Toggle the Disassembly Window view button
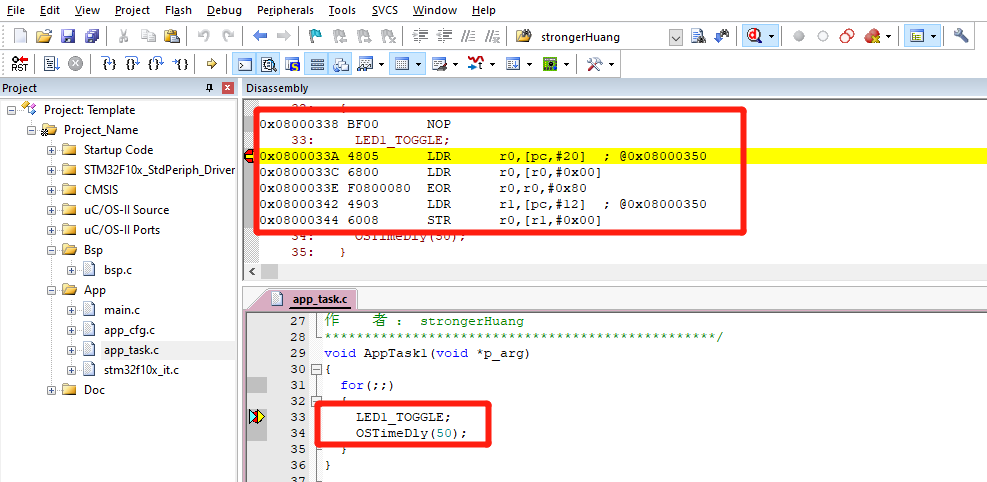The height and width of the screenshot is (482, 987). coord(269,64)
